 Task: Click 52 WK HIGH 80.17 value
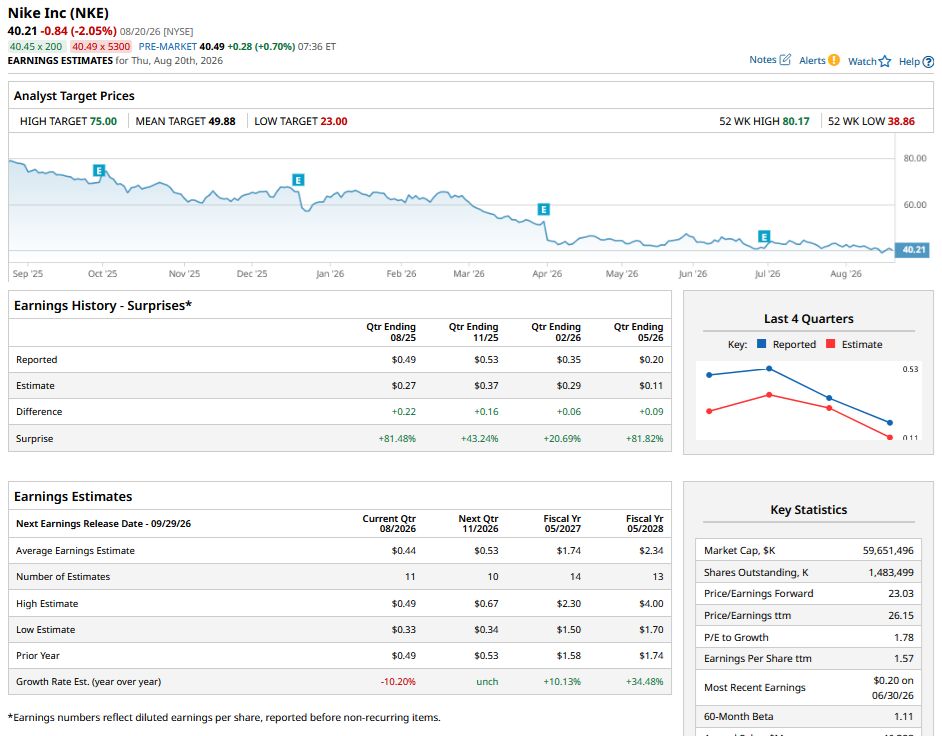click(x=796, y=121)
